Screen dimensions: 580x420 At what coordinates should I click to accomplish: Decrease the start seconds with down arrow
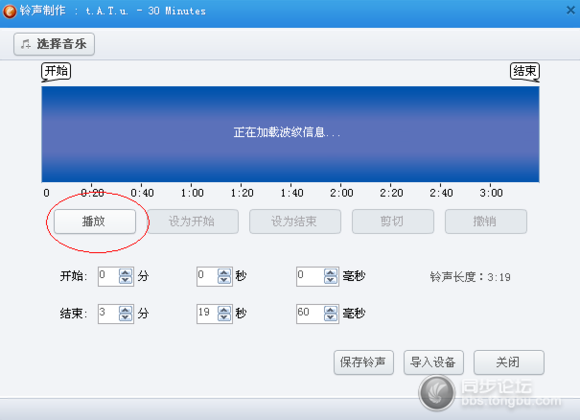tap(224, 280)
